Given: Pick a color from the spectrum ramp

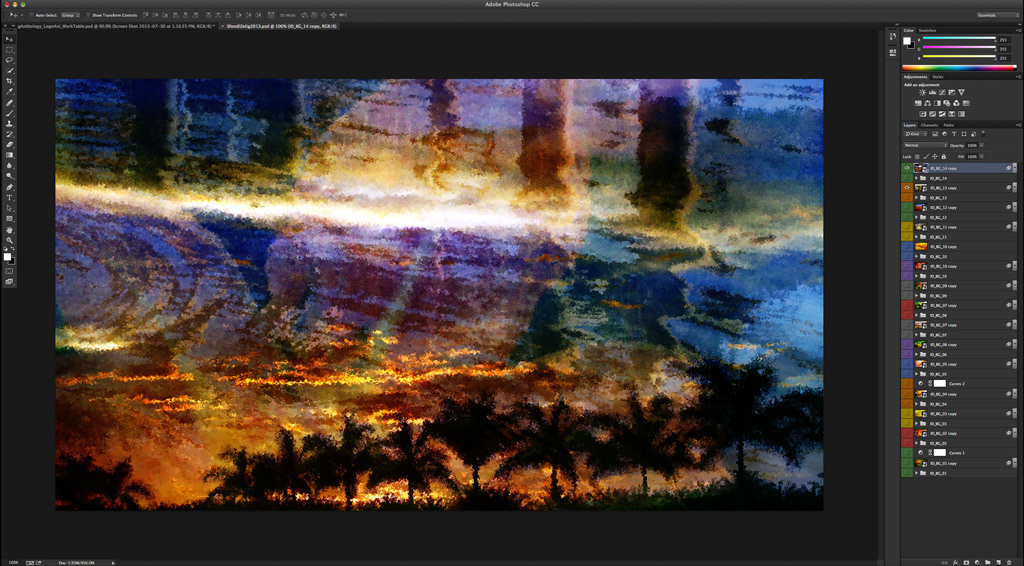Looking at the screenshot, I should pyautogui.click(x=958, y=68).
